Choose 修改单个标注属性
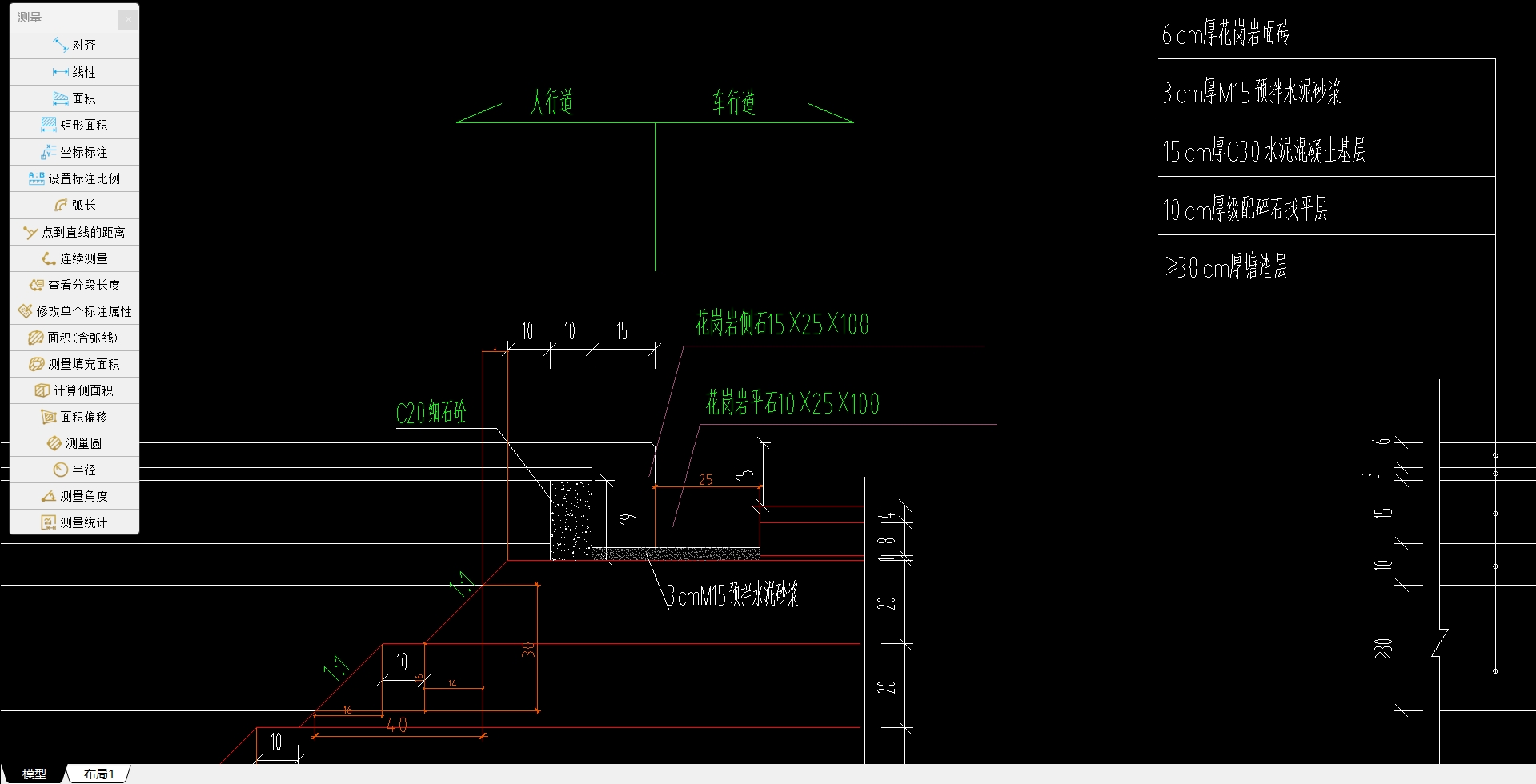The image size is (1536, 784). 74,311
